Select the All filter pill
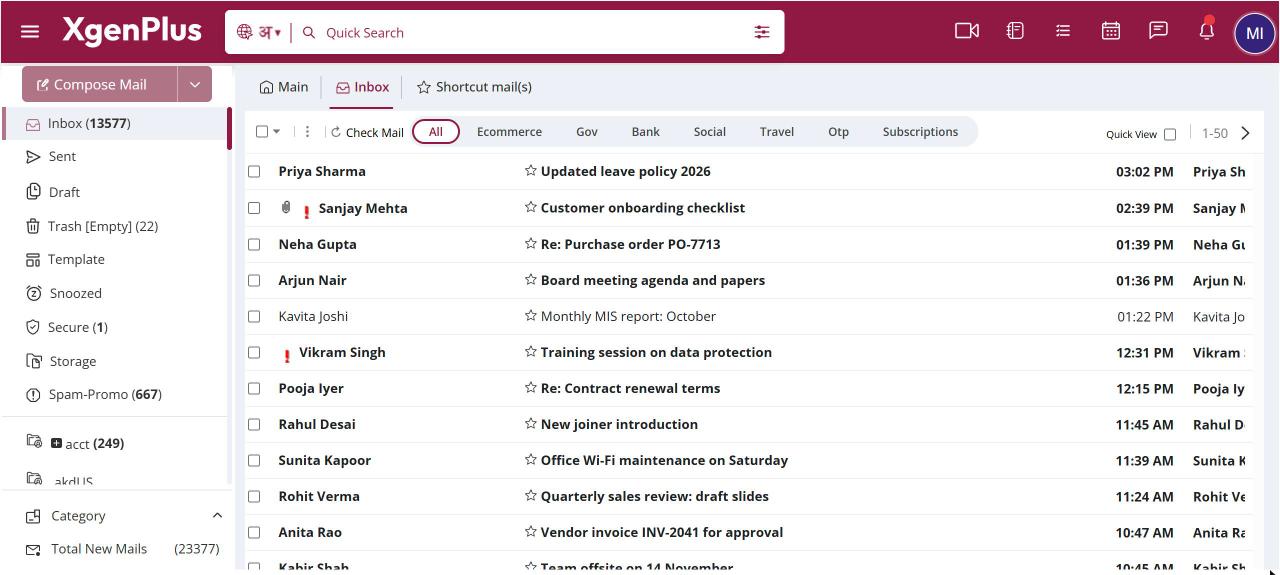This screenshot has width=1280, height=575. click(x=435, y=131)
